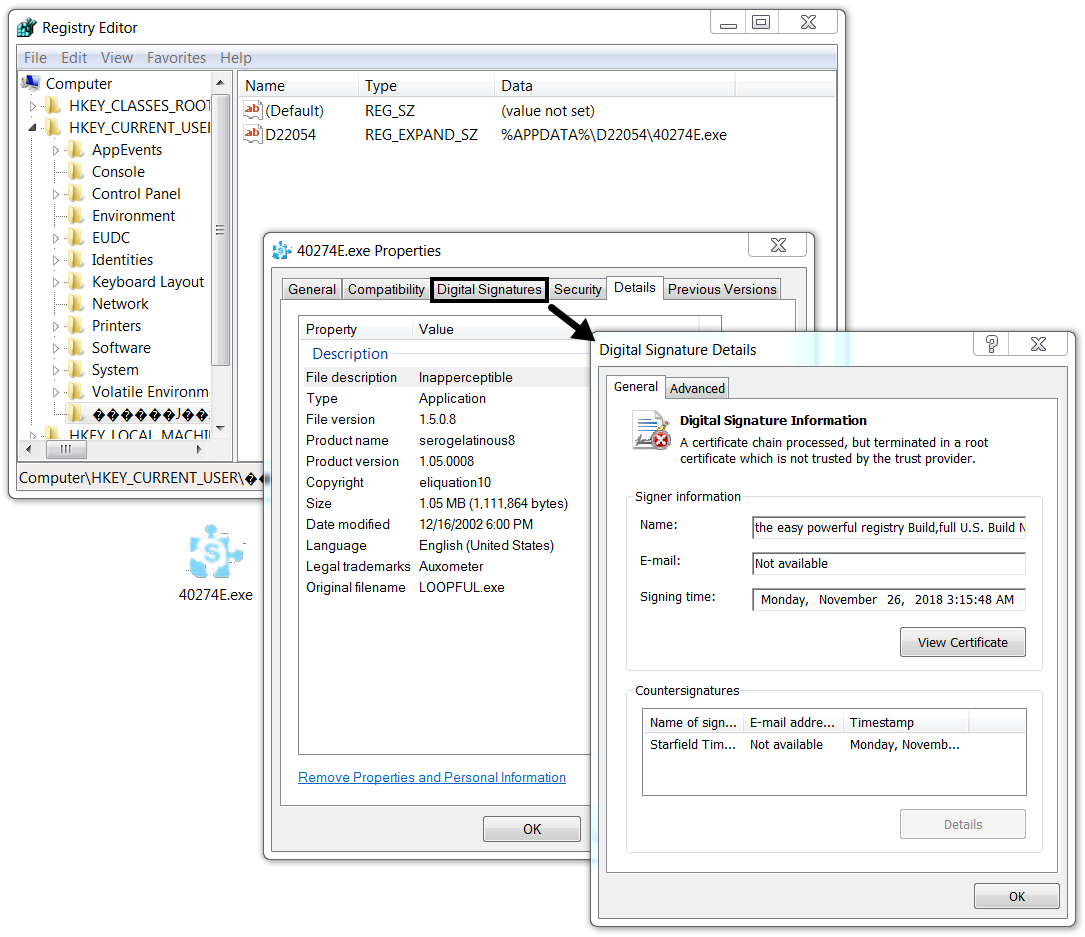Image resolution: width=1085 pixels, height=937 pixels.
Task: Click the Console folder icon
Action: tap(76, 172)
